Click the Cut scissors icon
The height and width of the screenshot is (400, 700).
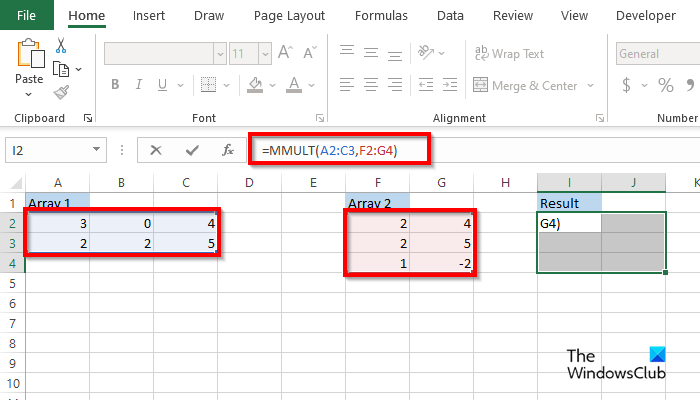[61, 45]
